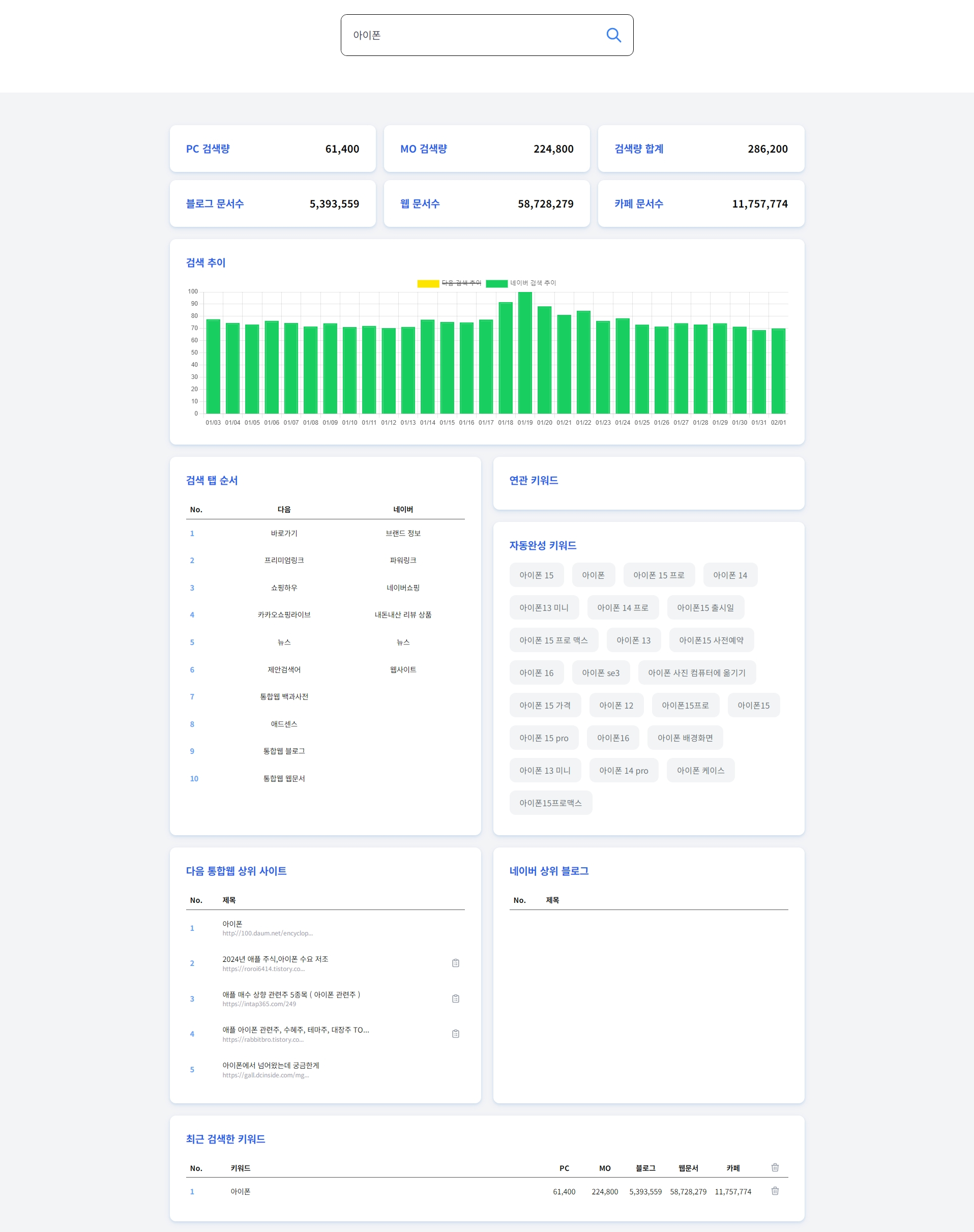Click the search magnifier icon
The image size is (974, 1232).
pyautogui.click(x=613, y=36)
